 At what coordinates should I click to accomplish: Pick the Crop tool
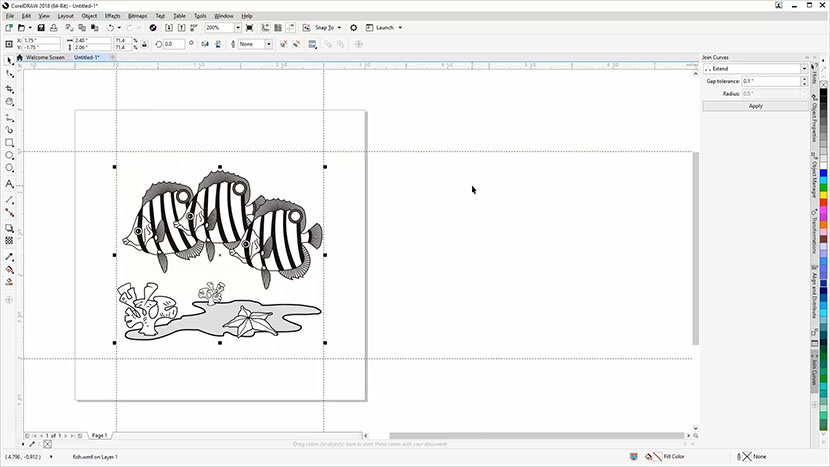pyautogui.click(x=10, y=88)
